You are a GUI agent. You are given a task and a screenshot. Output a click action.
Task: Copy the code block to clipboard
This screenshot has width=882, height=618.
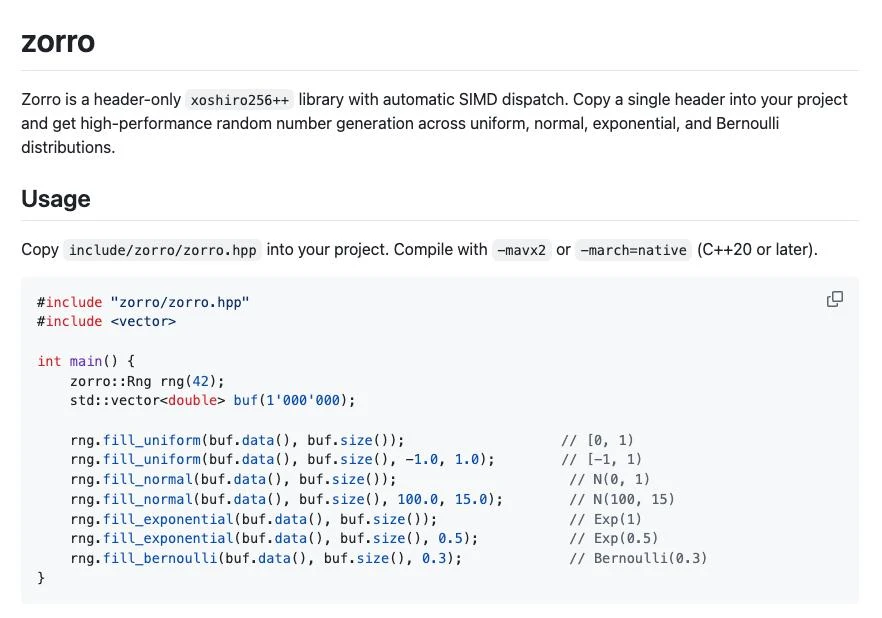click(835, 299)
